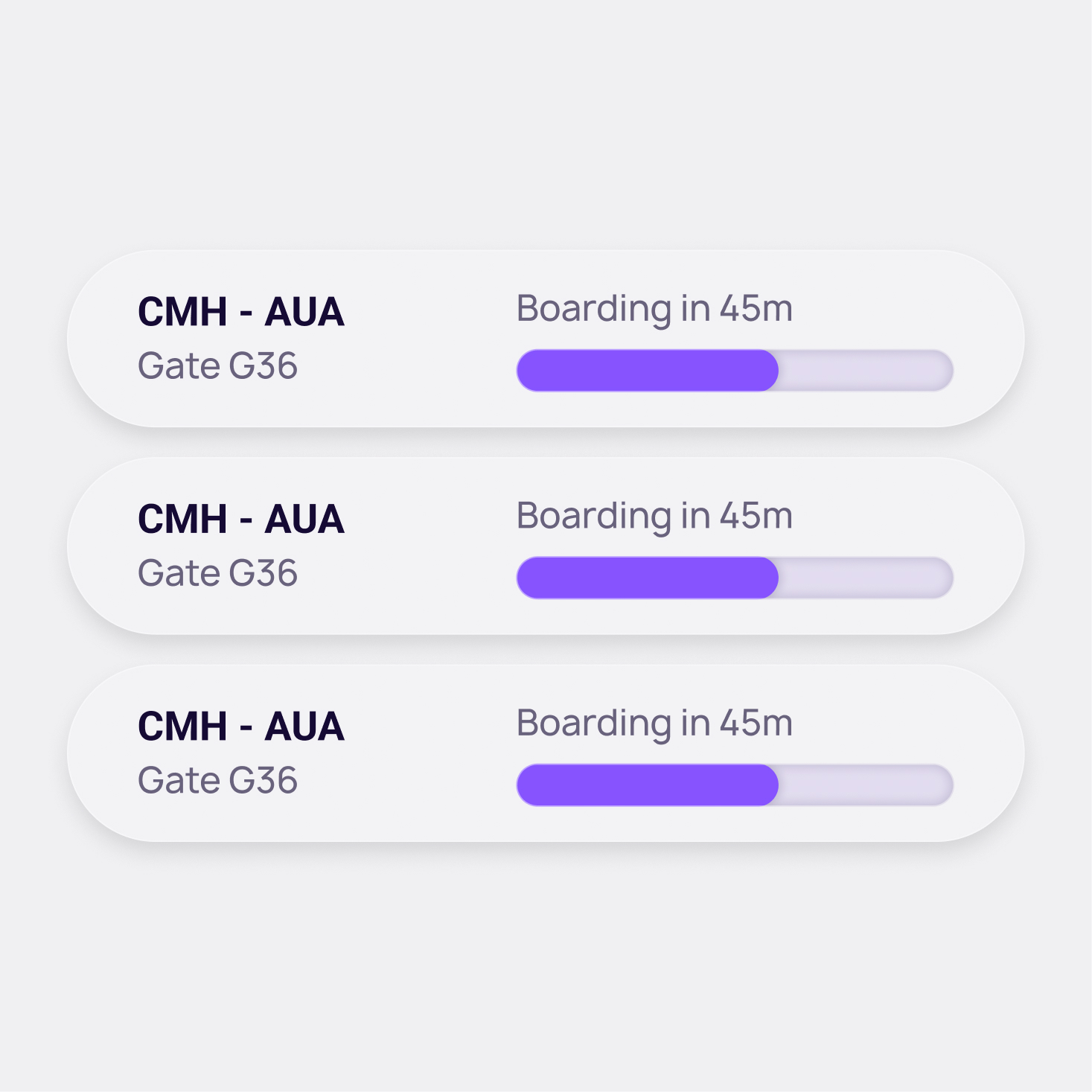Click AUA destination code in first flight card
Image resolution: width=1092 pixels, height=1092 pixels.
[304, 312]
